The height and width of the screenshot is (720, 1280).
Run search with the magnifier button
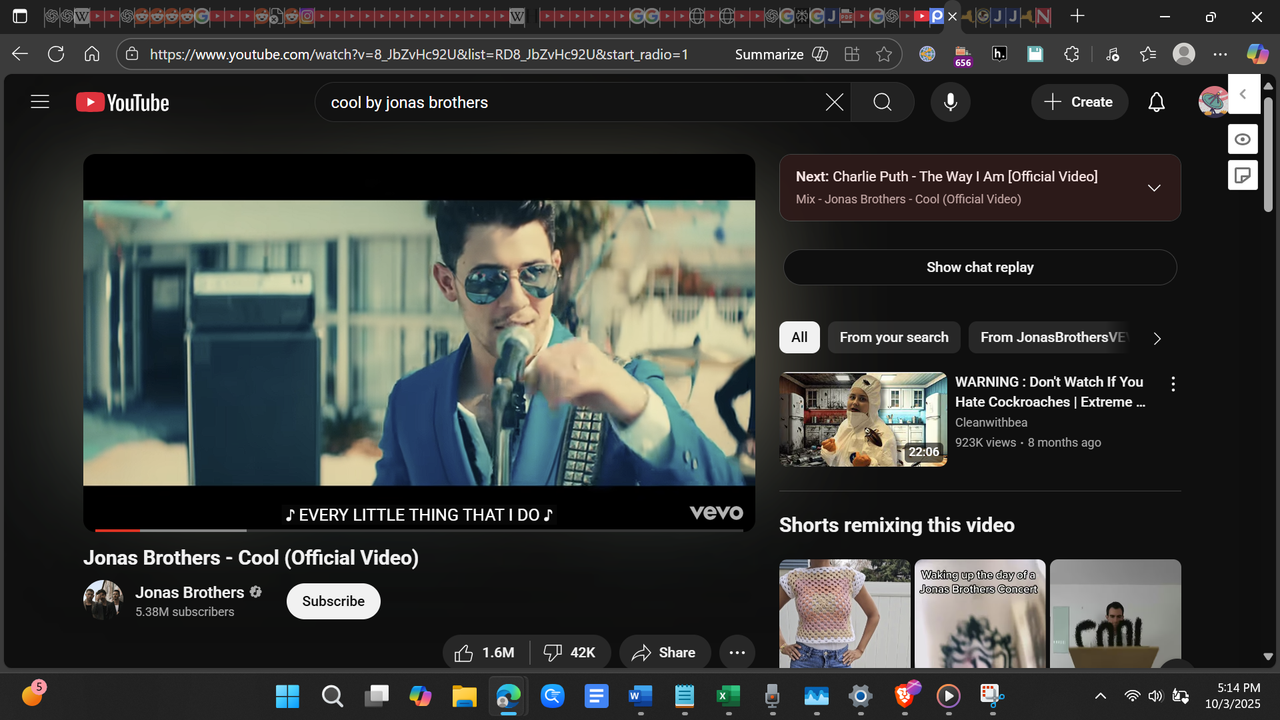point(882,102)
